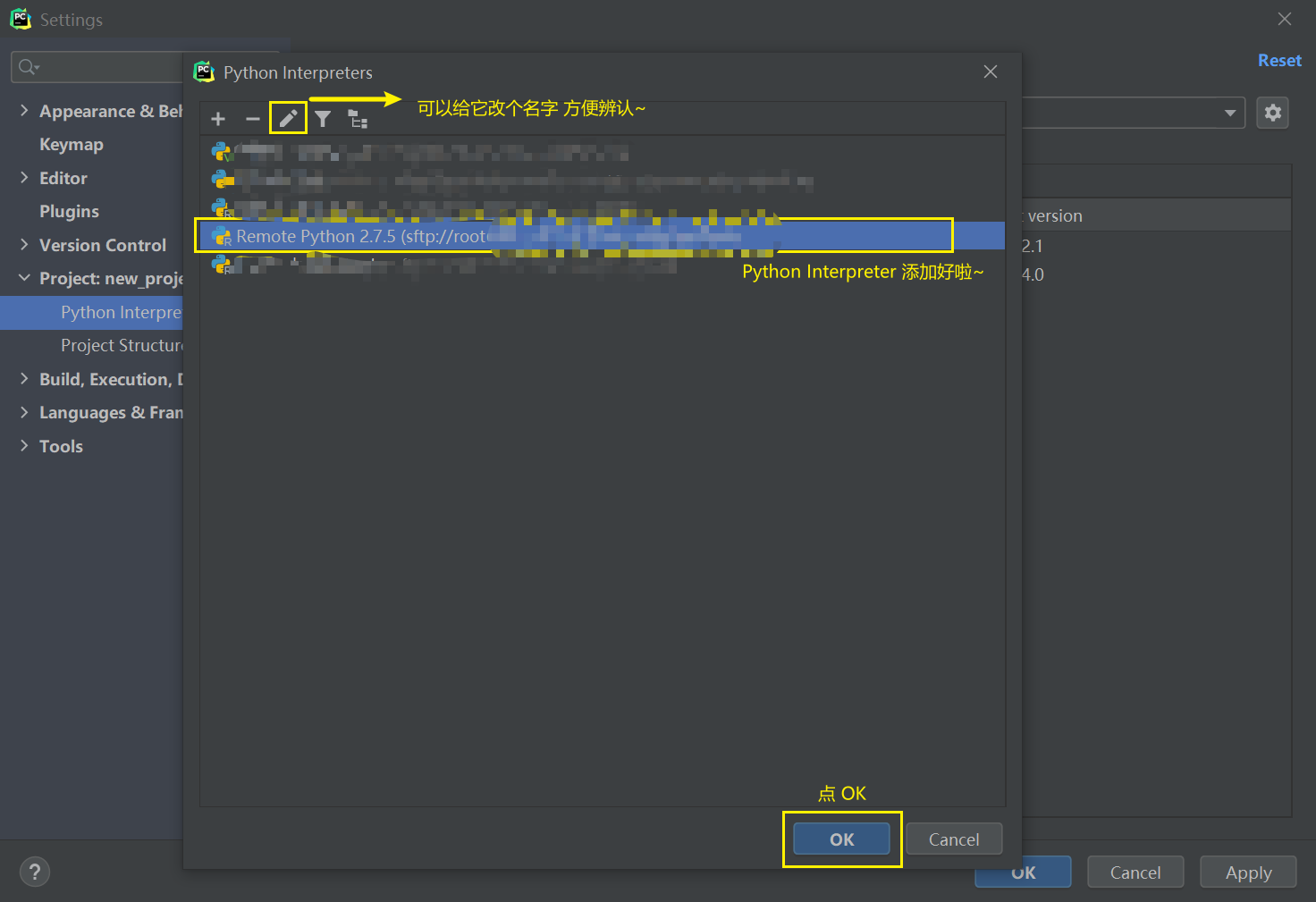Viewport: 1316px width, 902px height.
Task: Remove selected interpreter with minus icon
Action: point(253,119)
